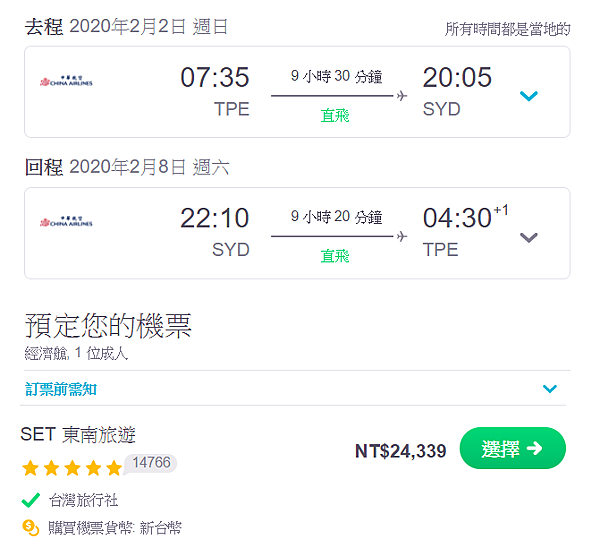Click the green checkmark beside 台灣旅行社

[30, 501]
